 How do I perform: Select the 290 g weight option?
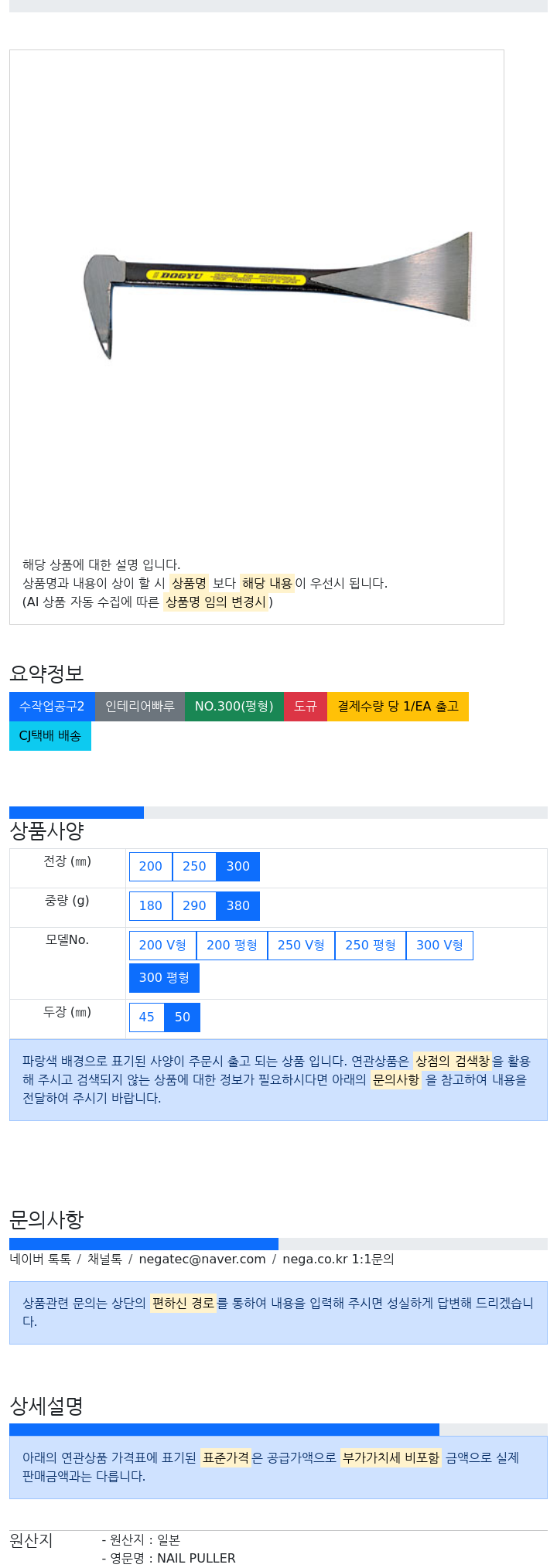(194, 905)
